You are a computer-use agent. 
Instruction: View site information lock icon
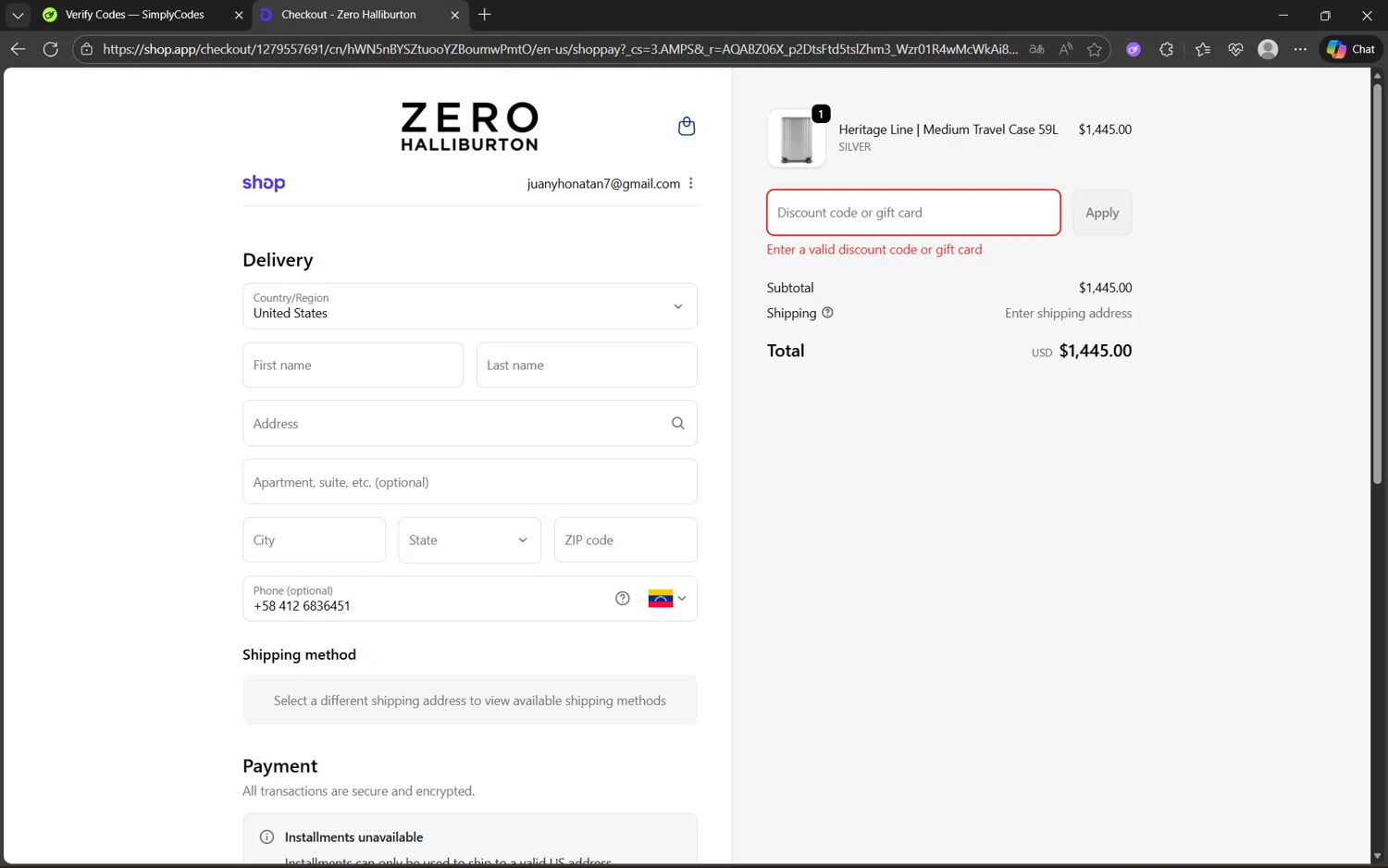87,49
